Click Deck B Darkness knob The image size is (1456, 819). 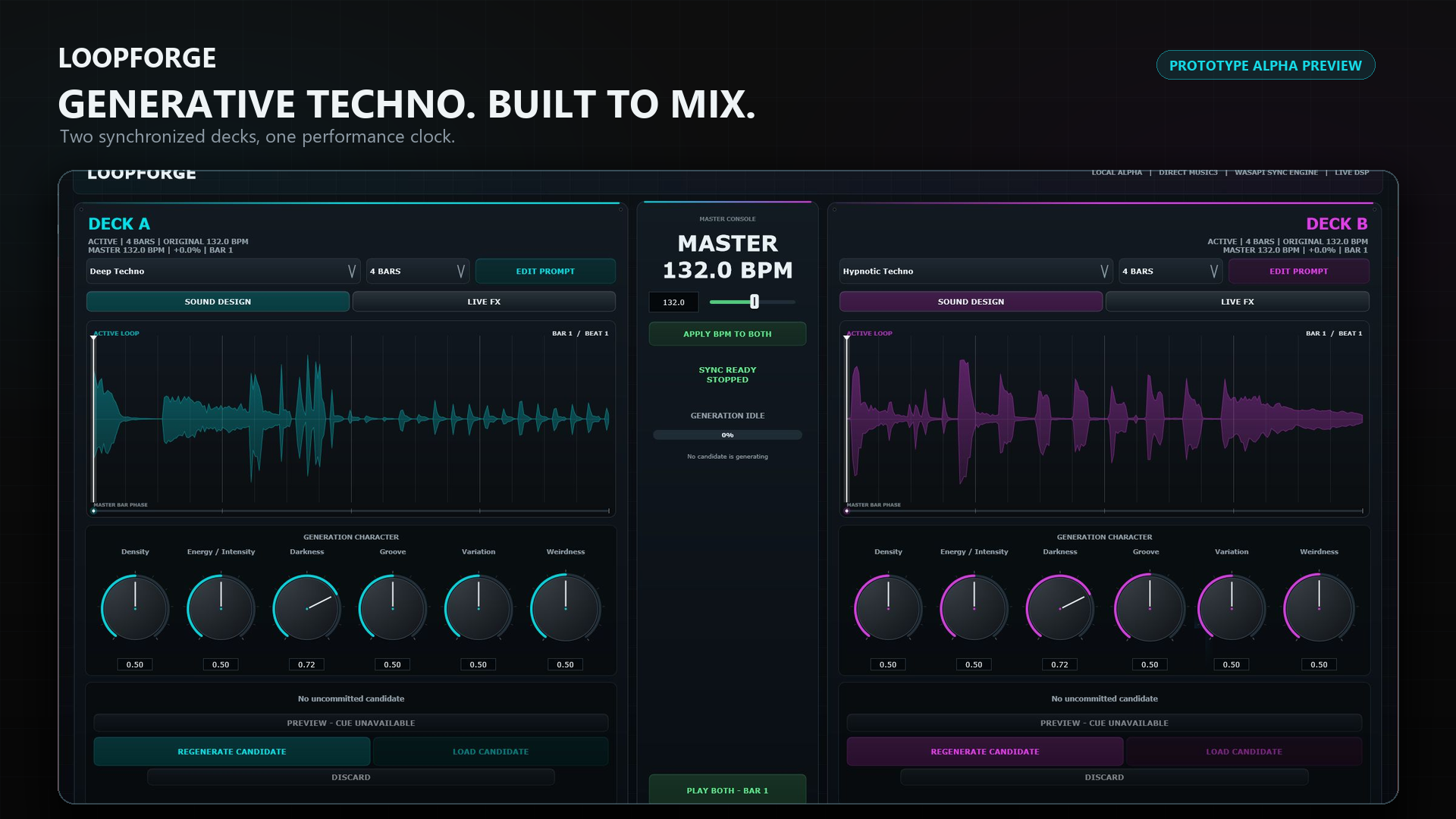(1059, 608)
